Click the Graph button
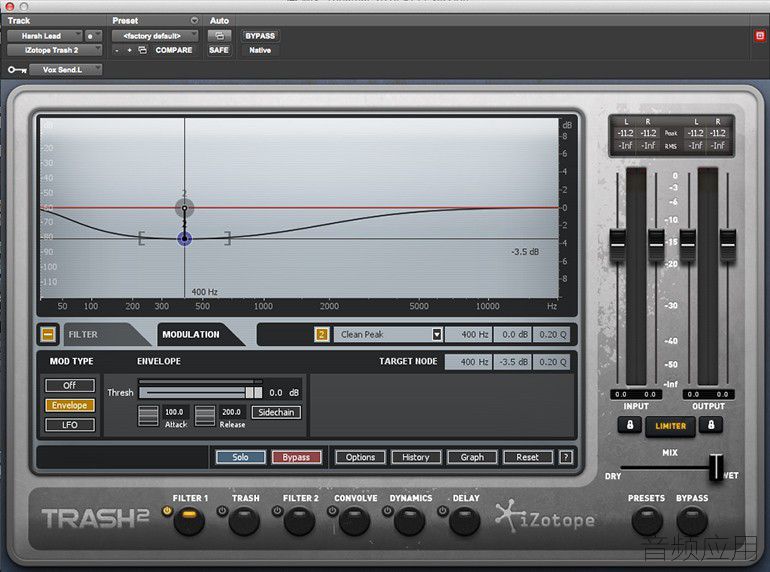The height and width of the screenshot is (572, 770). (x=472, y=457)
